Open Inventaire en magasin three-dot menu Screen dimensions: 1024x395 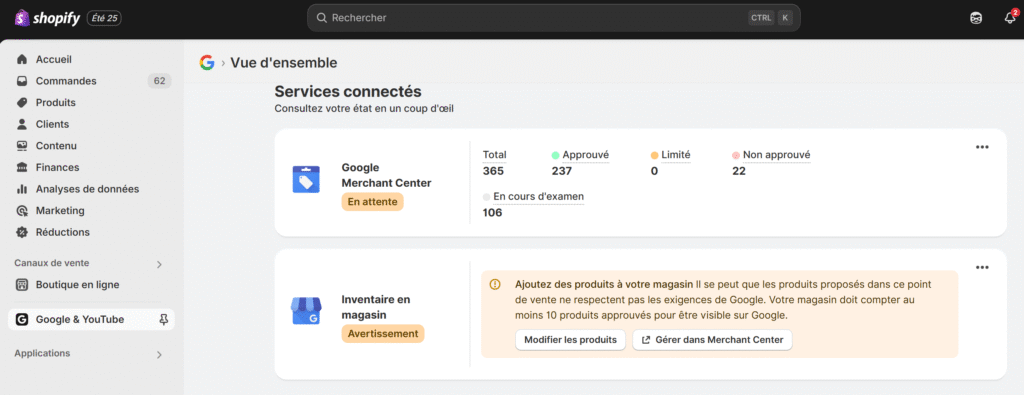point(982,267)
